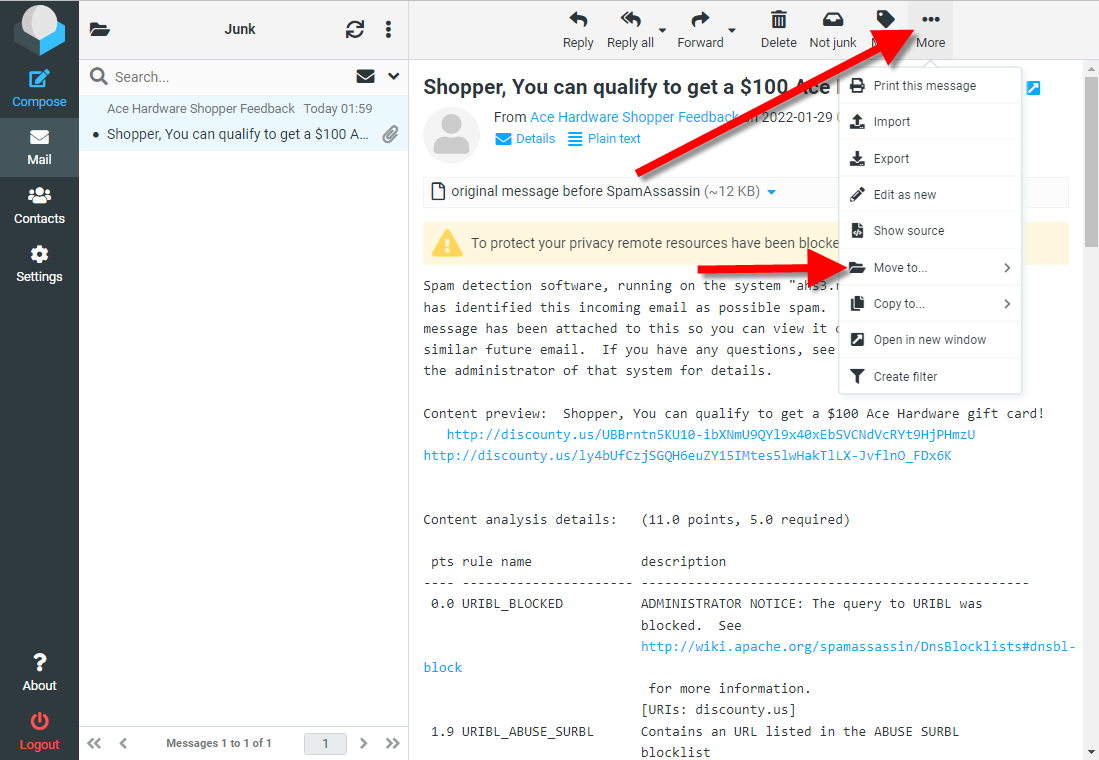This screenshot has width=1099, height=760.
Task: Click in the Search field
Action: (231, 76)
